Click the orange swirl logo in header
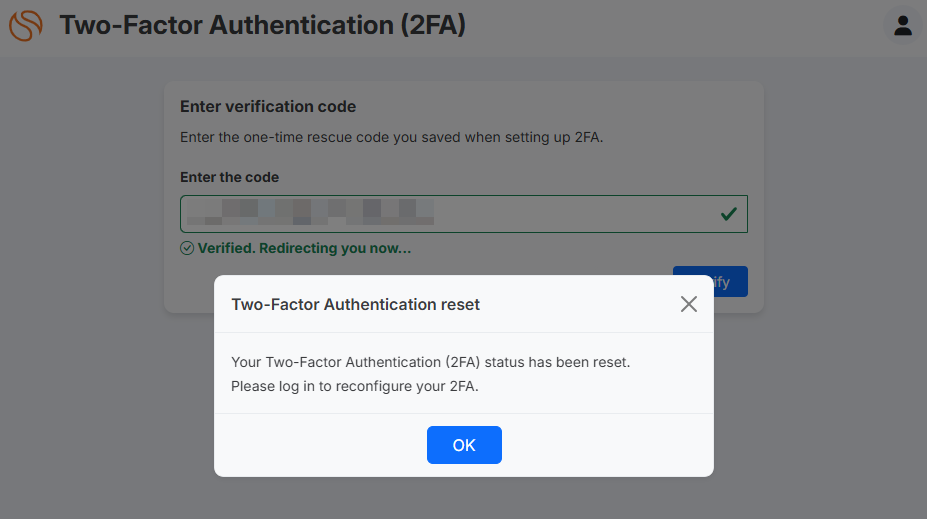This screenshot has width=927, height=519. [25, 25]
